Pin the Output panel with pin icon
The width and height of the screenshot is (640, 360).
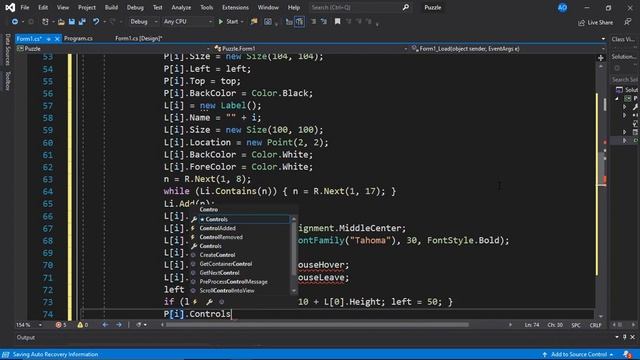tap(625, 337)
